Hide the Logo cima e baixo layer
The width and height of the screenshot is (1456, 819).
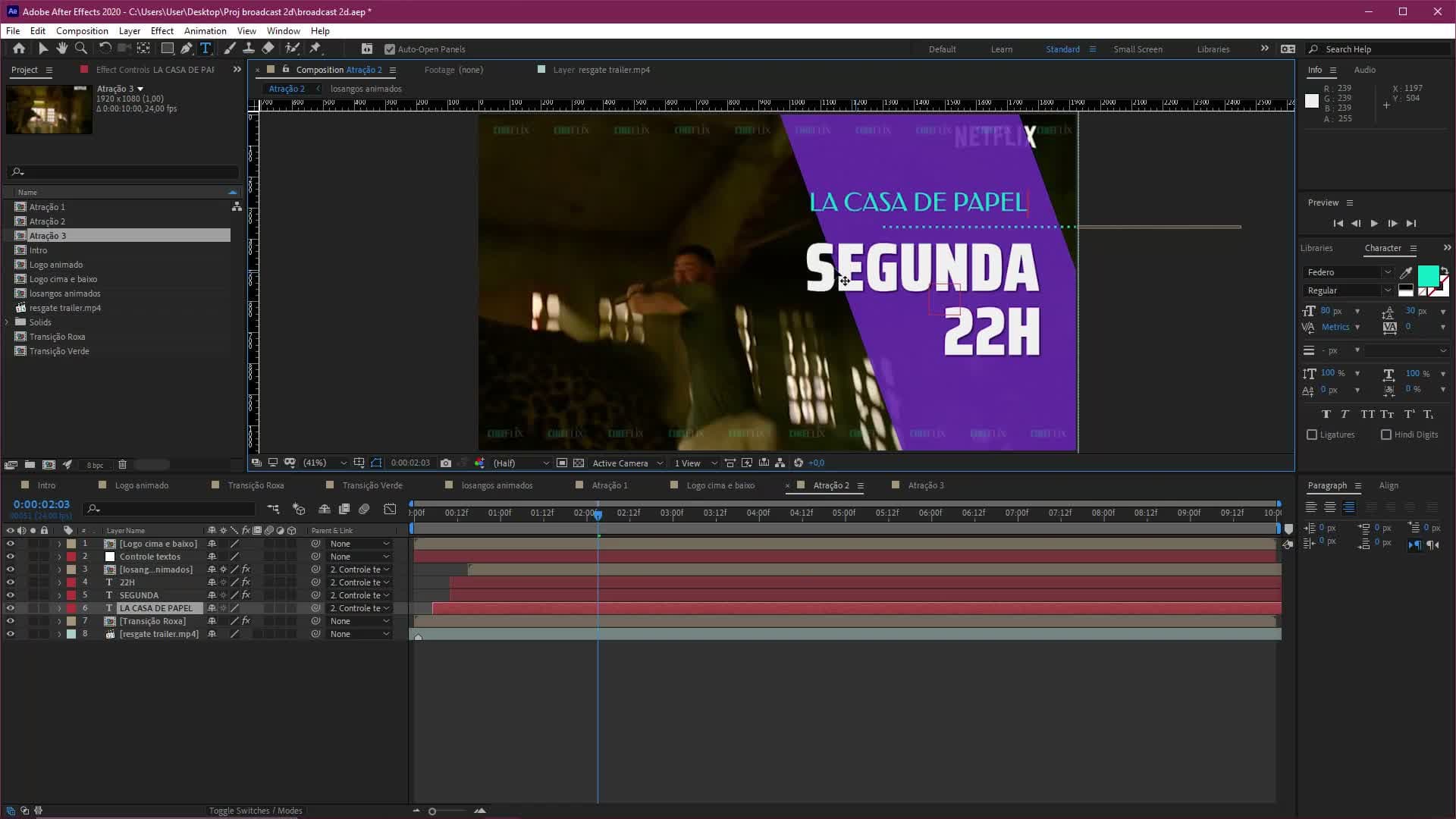(10, 544)
